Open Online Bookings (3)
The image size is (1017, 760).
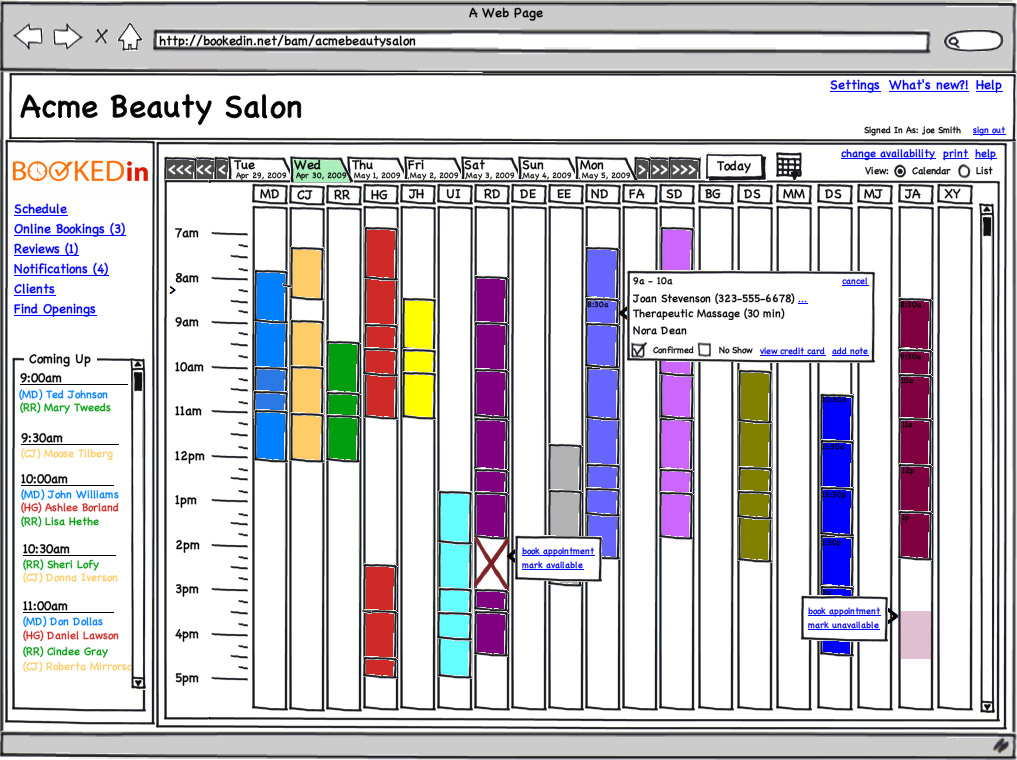point(70,229)
